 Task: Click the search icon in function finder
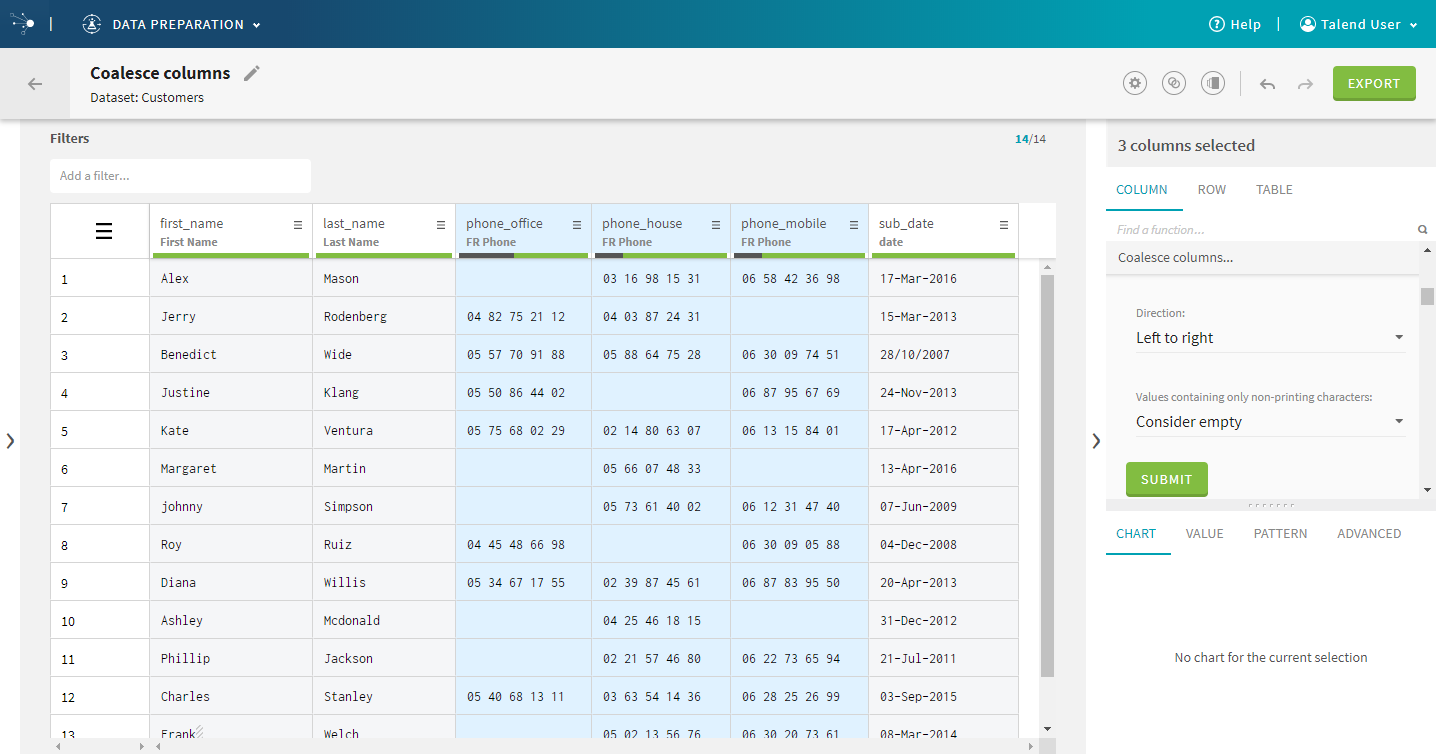(1422, 230)
